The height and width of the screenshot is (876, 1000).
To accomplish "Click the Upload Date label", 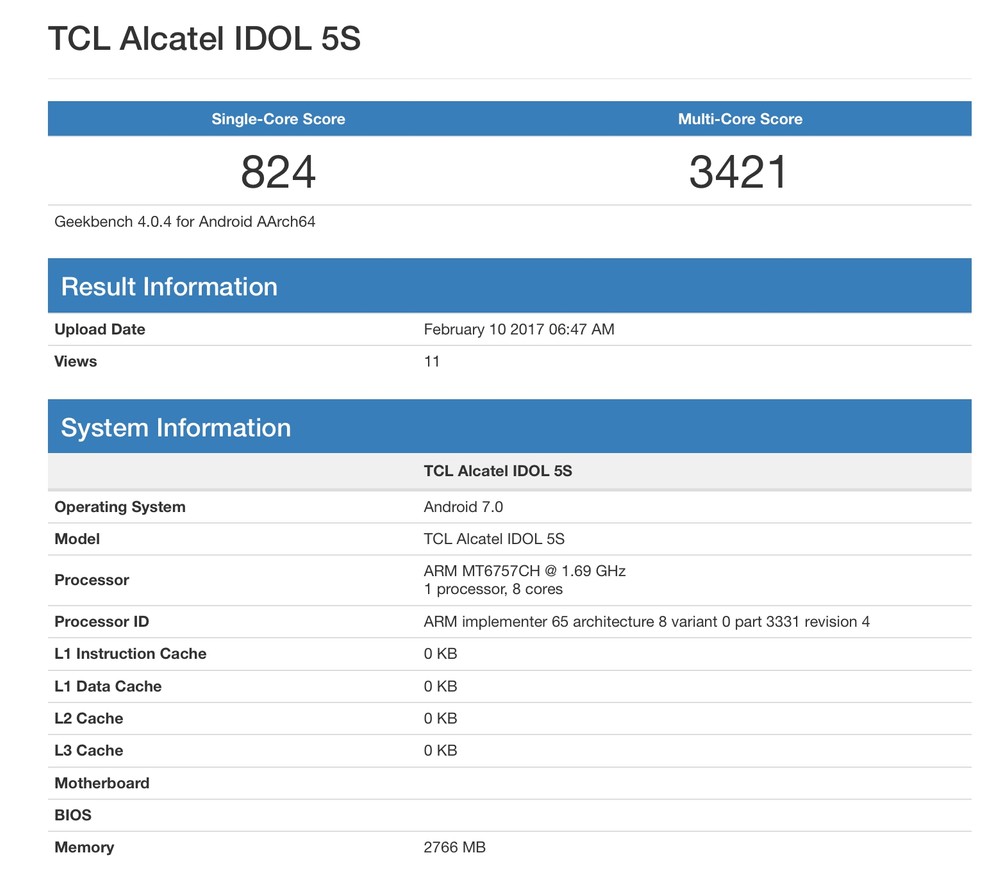I will 99,330.
